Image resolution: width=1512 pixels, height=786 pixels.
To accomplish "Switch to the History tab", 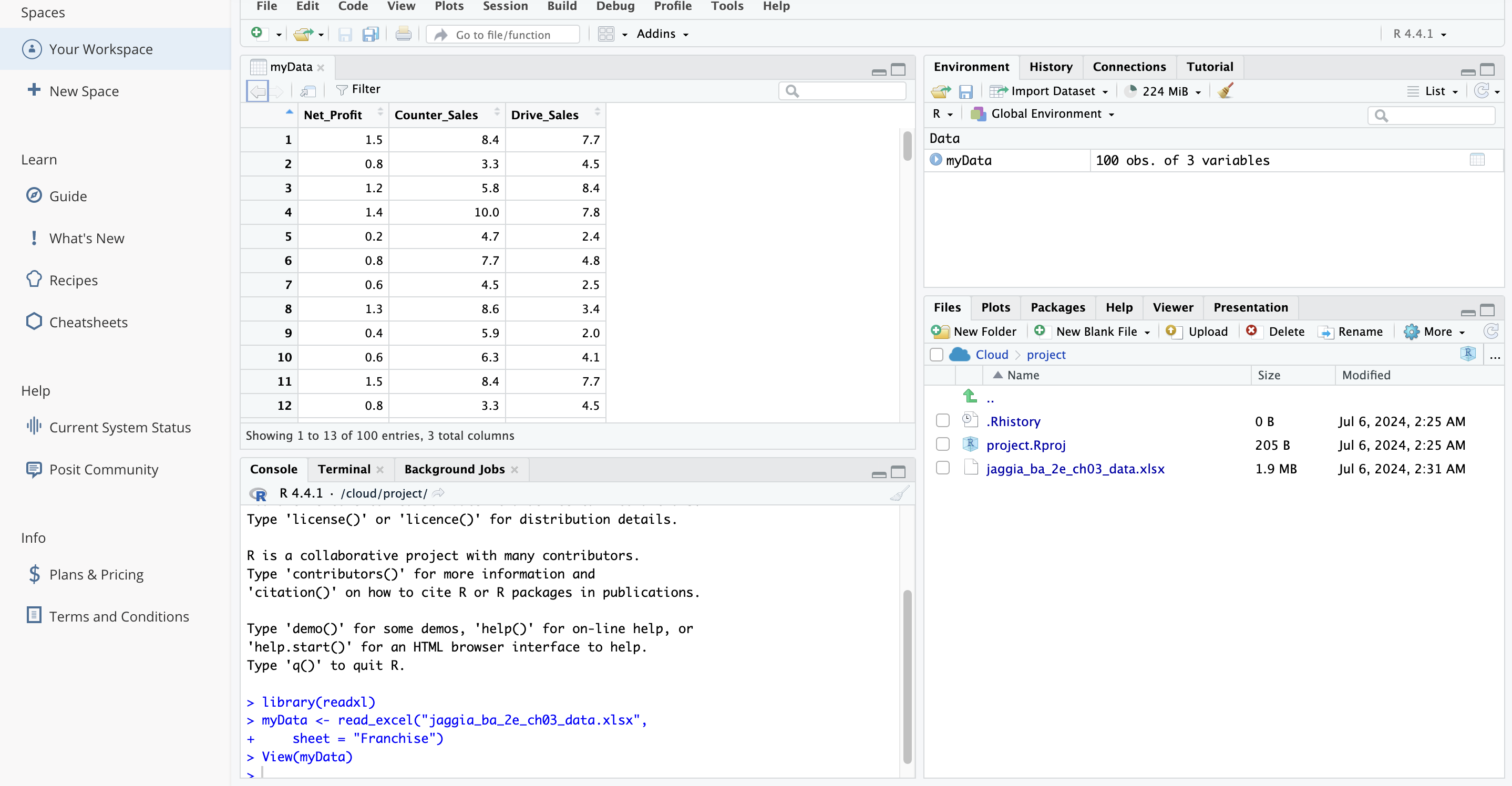I will point(1051,67).
